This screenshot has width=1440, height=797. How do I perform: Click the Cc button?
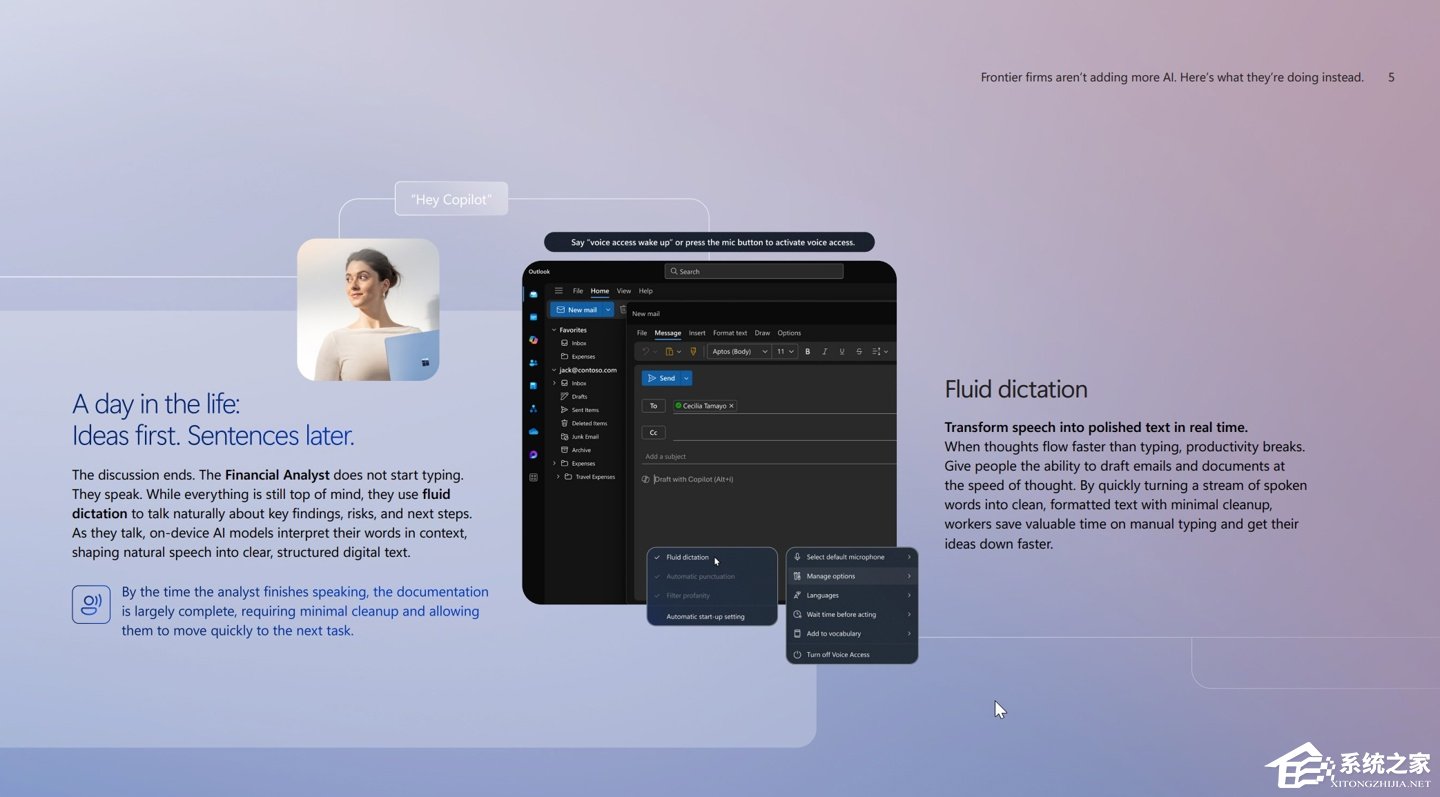coord(653,433)
